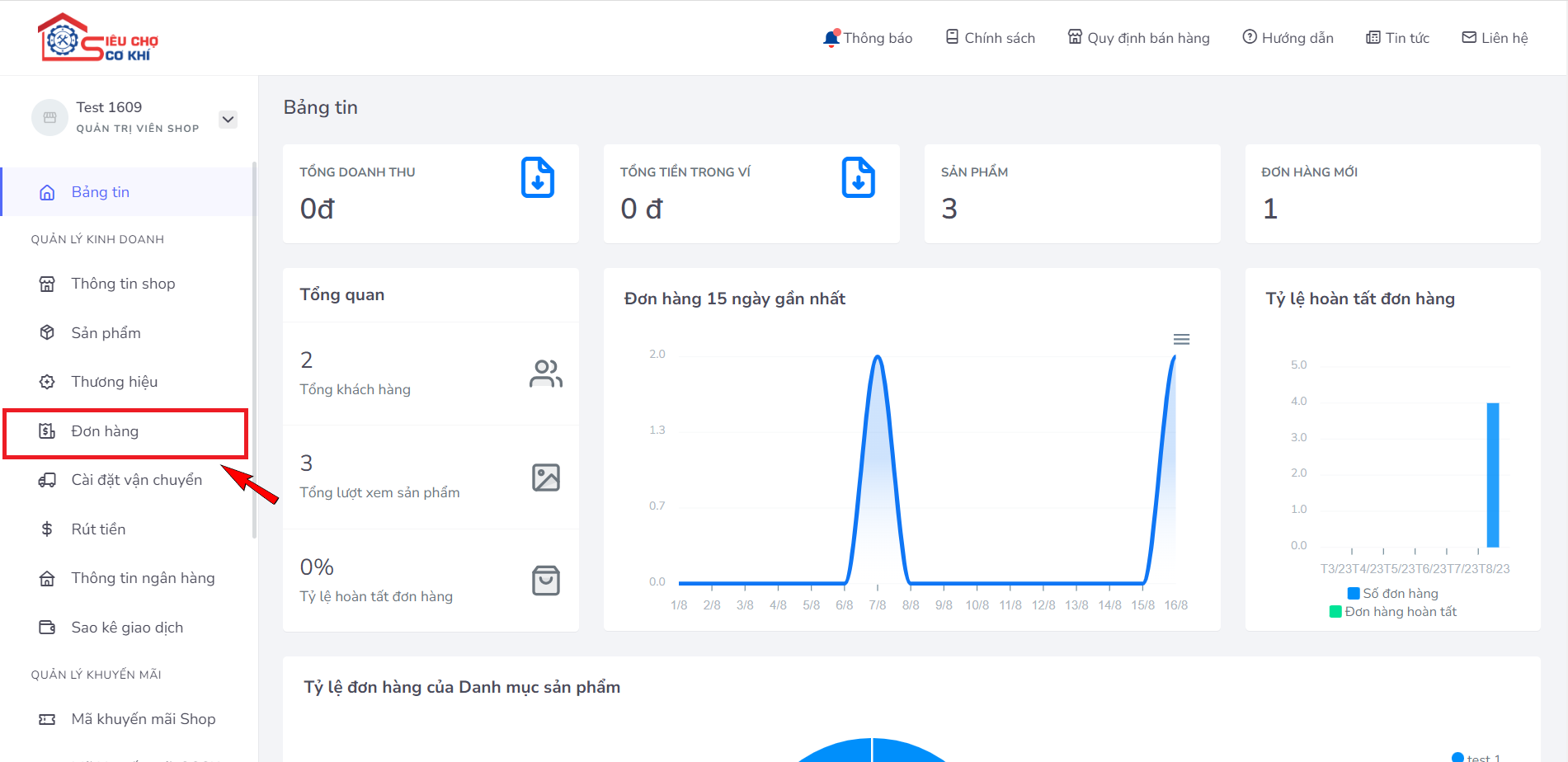
Task: Click the dollar icon beside Rút tiền
Action: 47,529
